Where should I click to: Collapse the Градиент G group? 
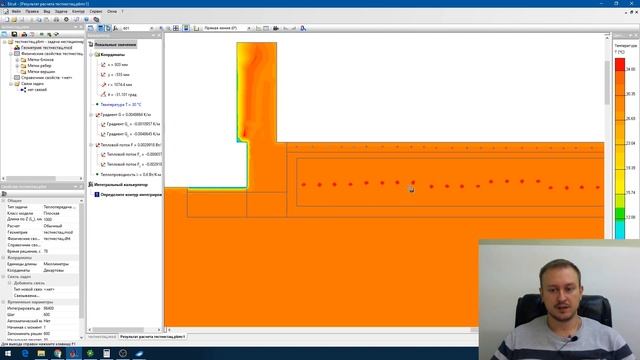(92, 115)
